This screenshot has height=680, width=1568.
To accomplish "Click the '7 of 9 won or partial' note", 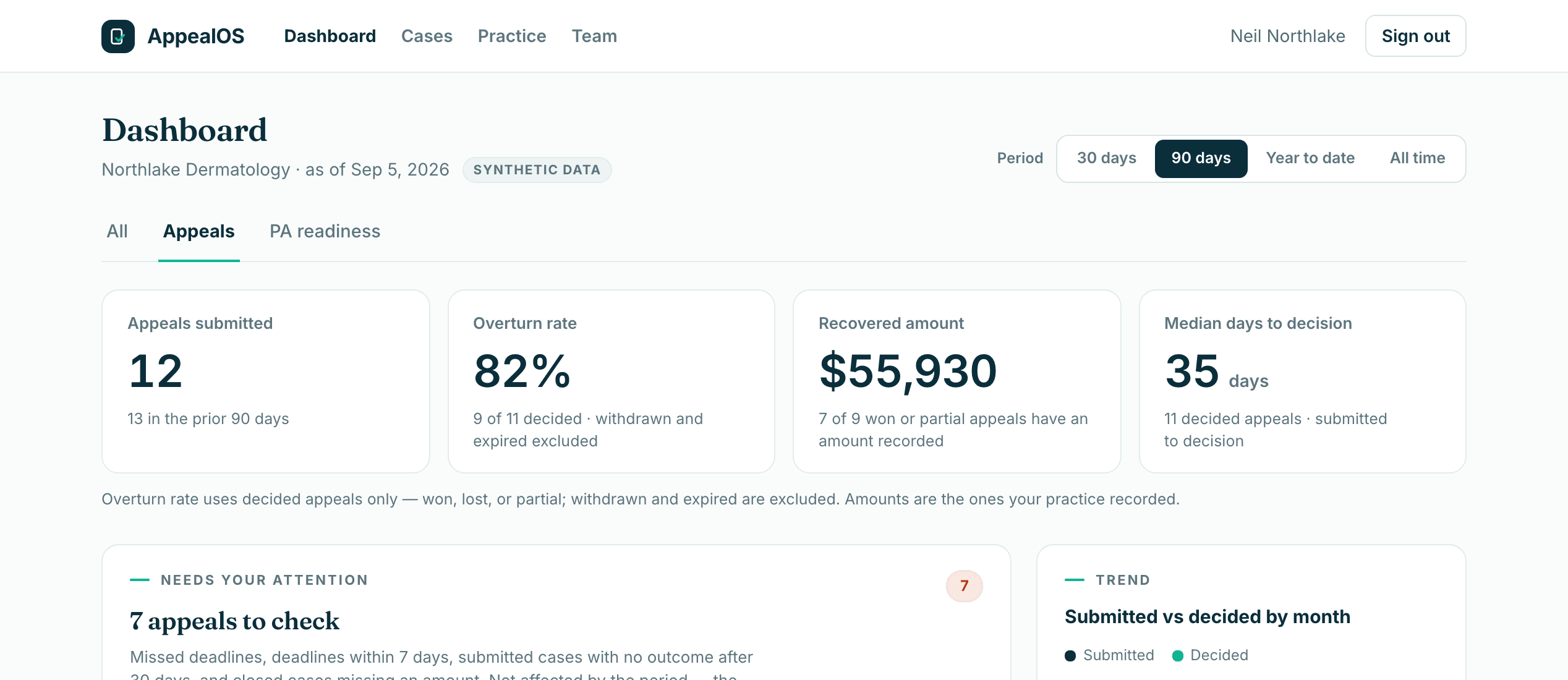I will [x=953, y=430].
